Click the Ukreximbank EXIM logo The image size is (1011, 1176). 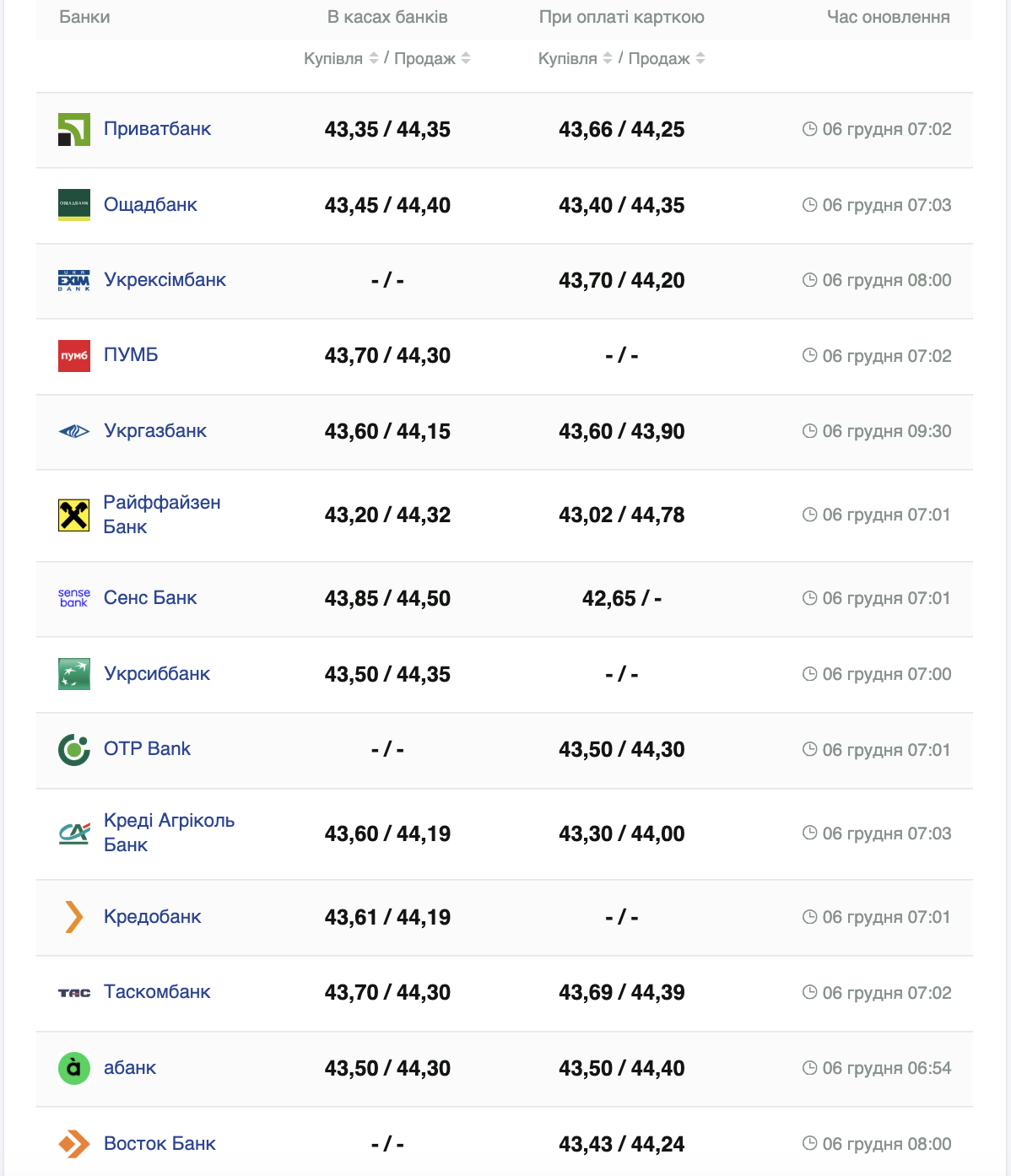coord(74,280)
